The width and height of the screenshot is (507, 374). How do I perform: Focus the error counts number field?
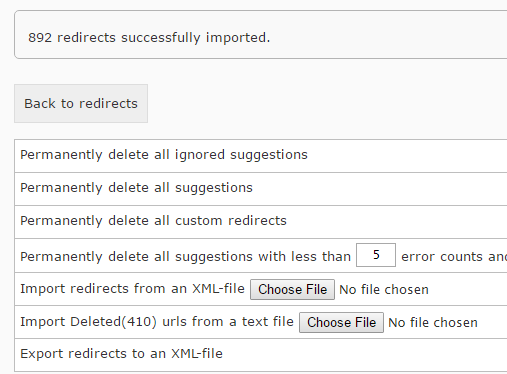[376, 255]
